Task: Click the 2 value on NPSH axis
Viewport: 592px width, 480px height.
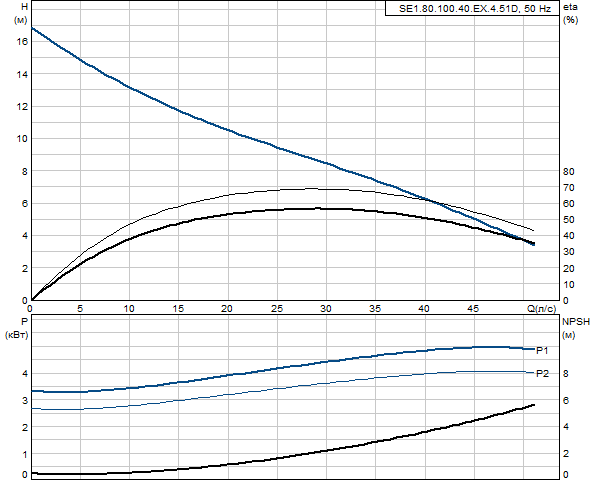Action: tap(566, 454)
